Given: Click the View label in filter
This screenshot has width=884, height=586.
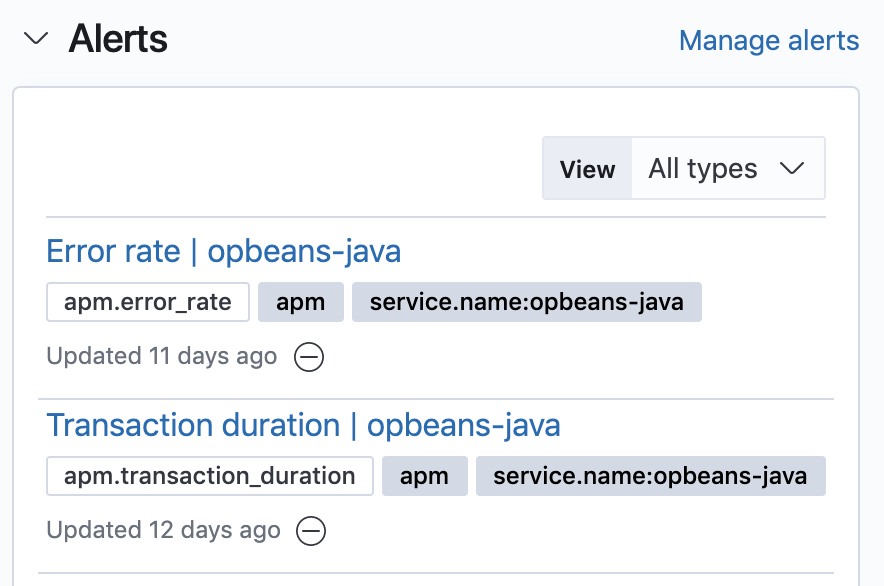Looking at the screenshot, I should [x=587, y=169].
